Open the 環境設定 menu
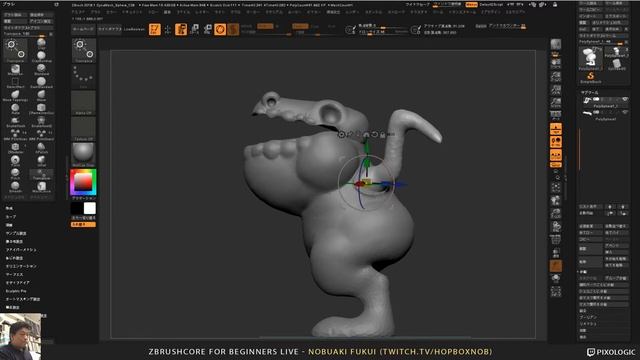This screenshot has height=360, width=640. (333, 12)
